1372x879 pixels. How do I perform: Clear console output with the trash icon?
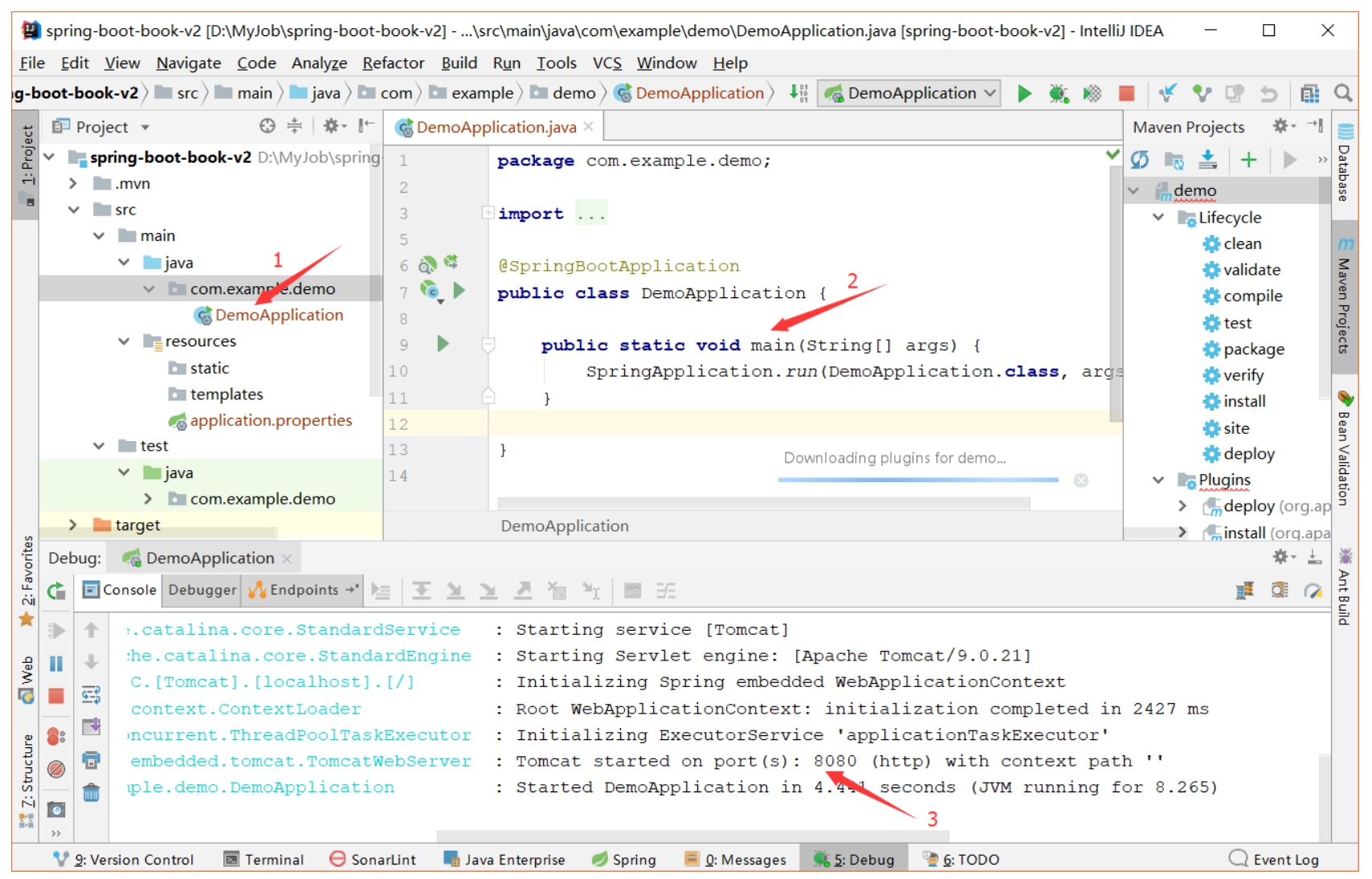(92, 793)
